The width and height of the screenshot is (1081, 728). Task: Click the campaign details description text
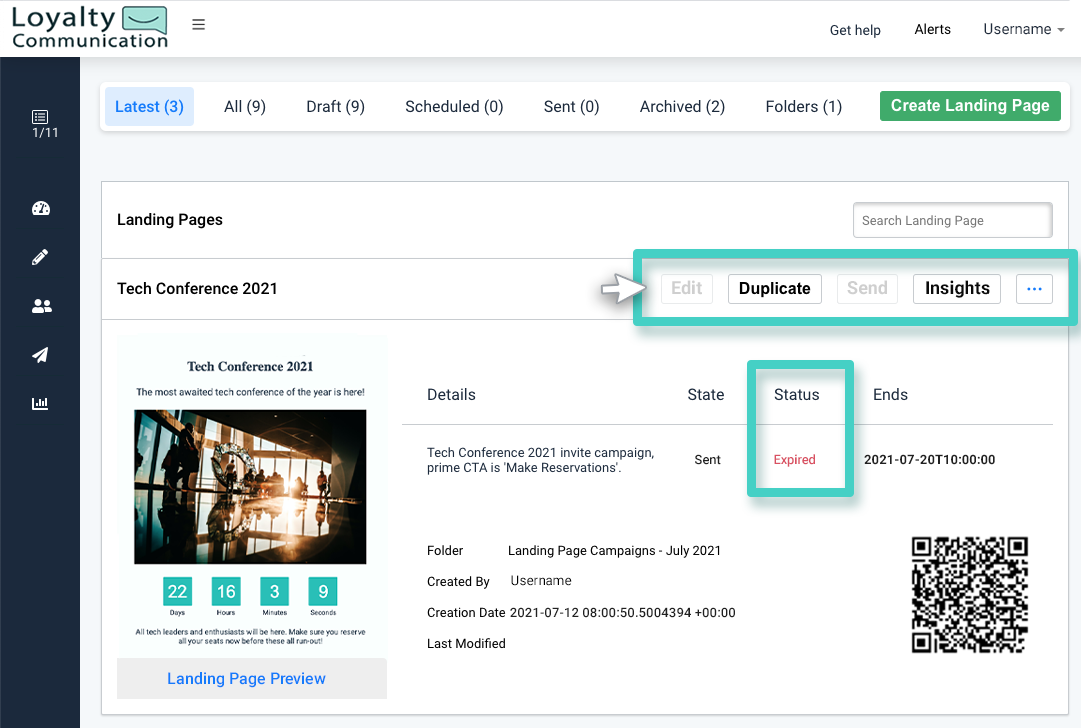540,460
